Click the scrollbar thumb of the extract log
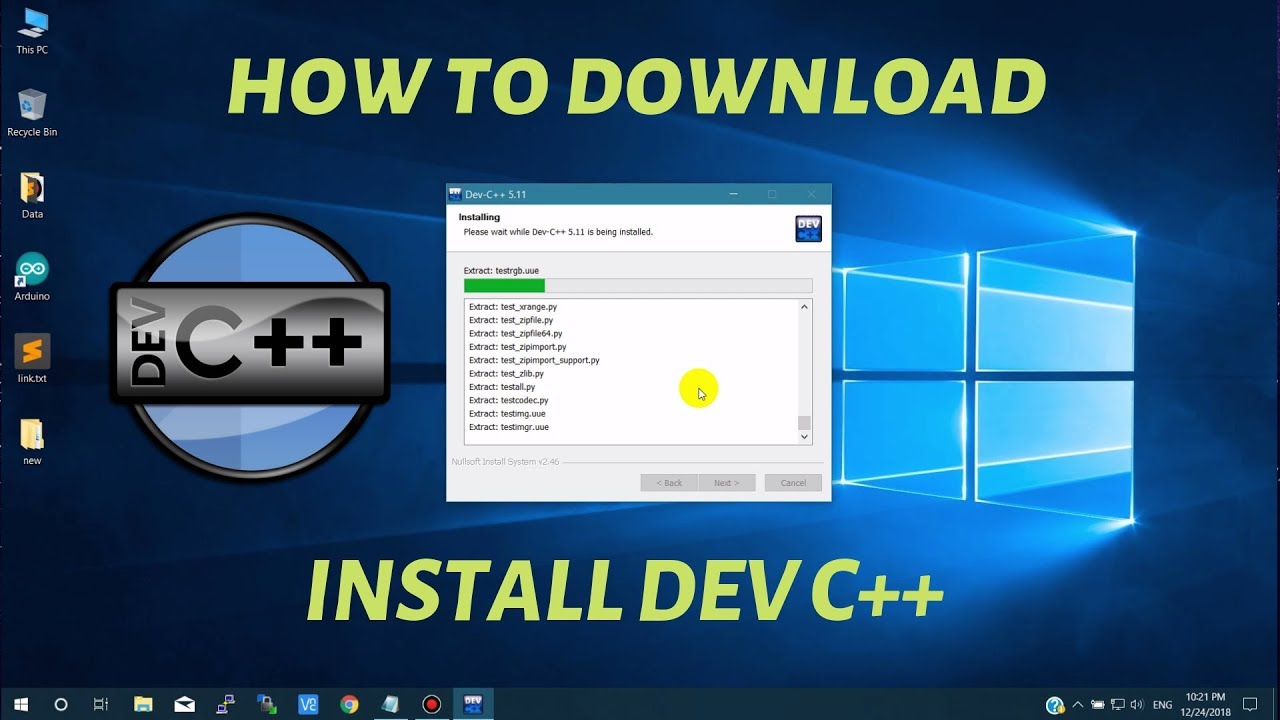Screen dimensions: 1280x720 (x=804, y=423)
